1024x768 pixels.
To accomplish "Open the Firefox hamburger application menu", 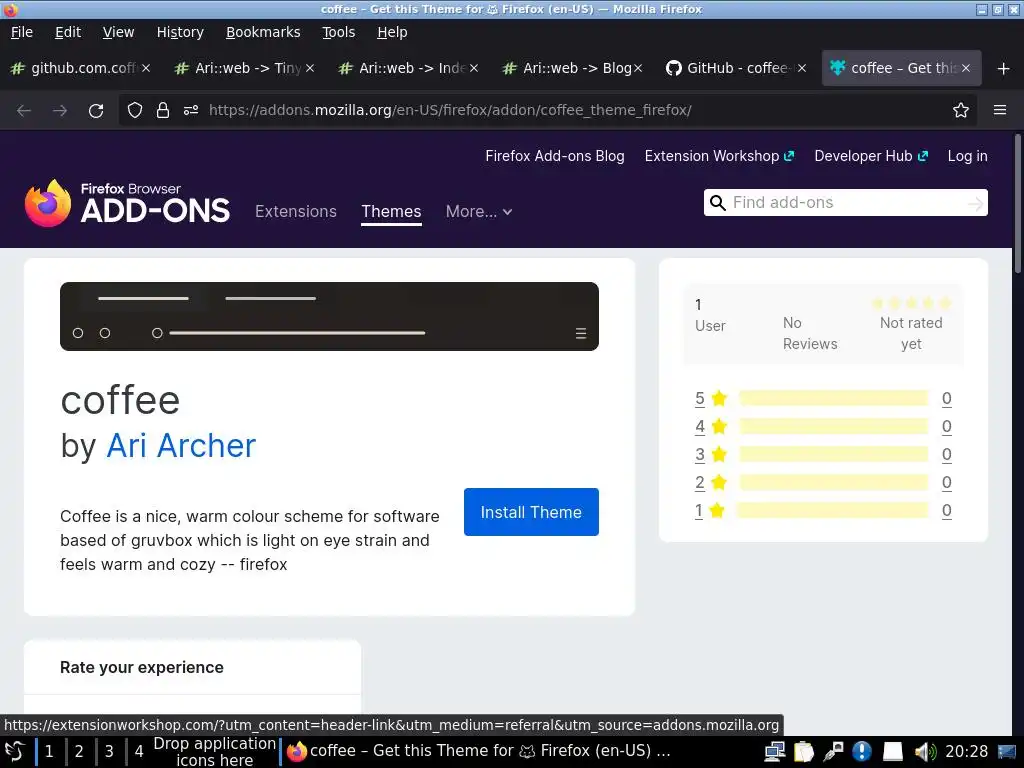I will pos(1000,110).
